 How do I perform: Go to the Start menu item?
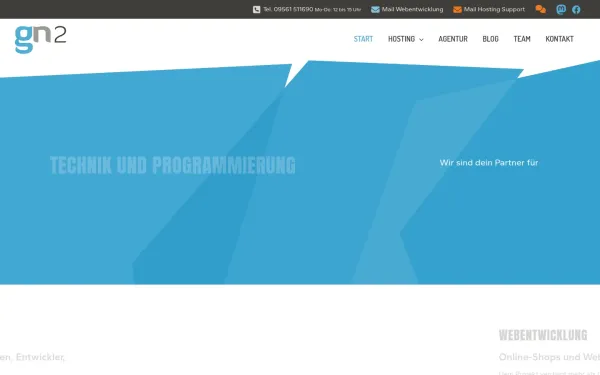click(x=363, y=39)
